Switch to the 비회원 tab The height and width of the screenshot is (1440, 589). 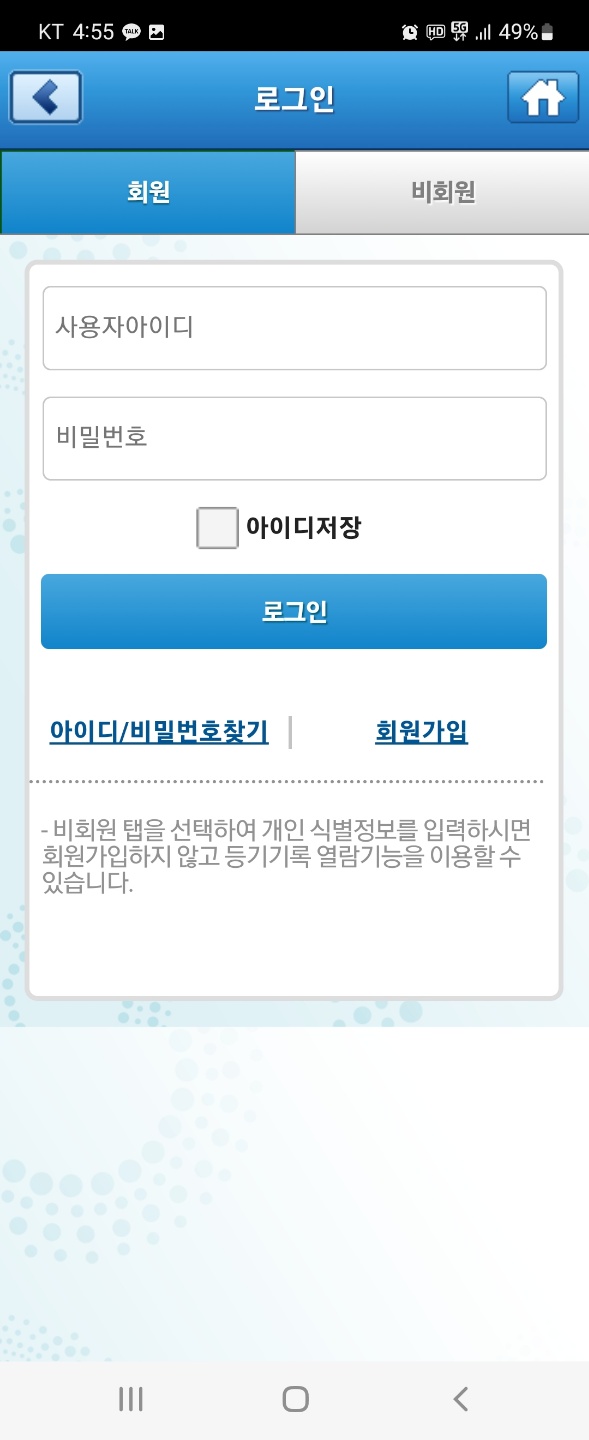(x=442, y=192)
